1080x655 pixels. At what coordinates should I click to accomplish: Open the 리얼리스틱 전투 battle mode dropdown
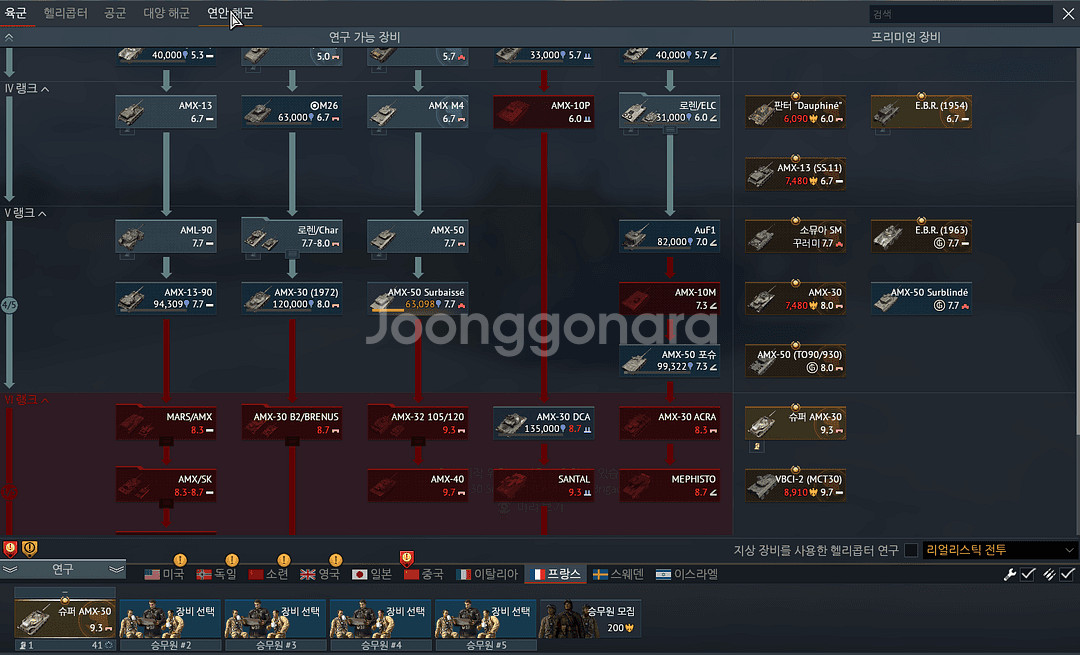tap(999, 550)
